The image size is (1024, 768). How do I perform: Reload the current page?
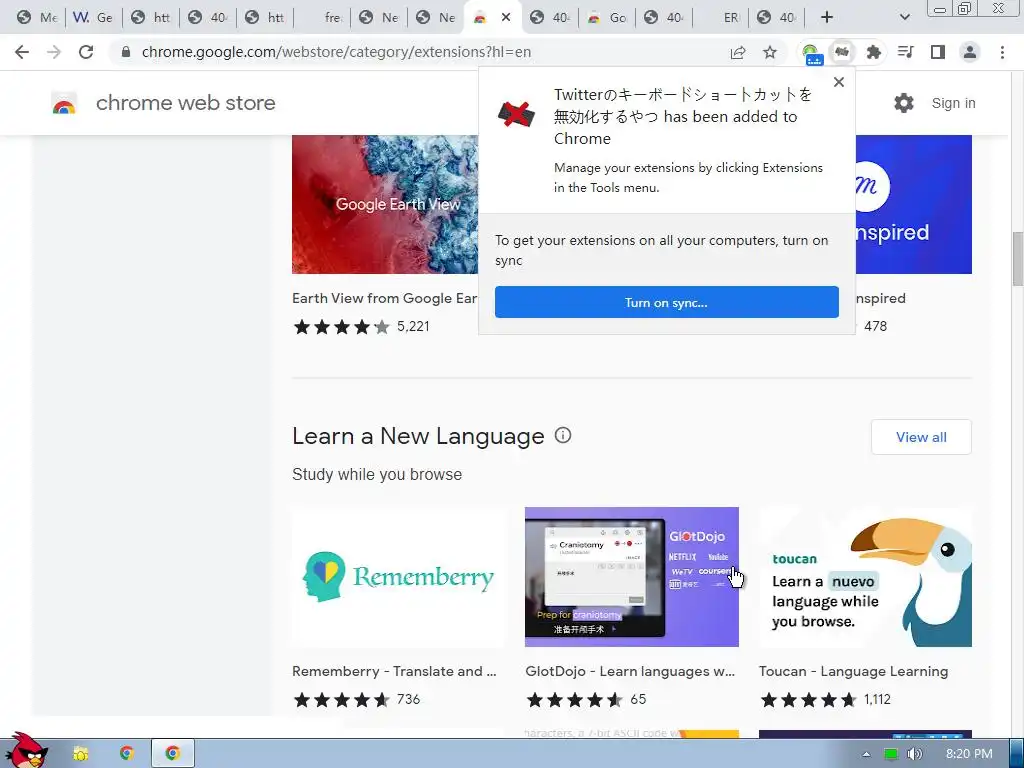pos(86,52)
